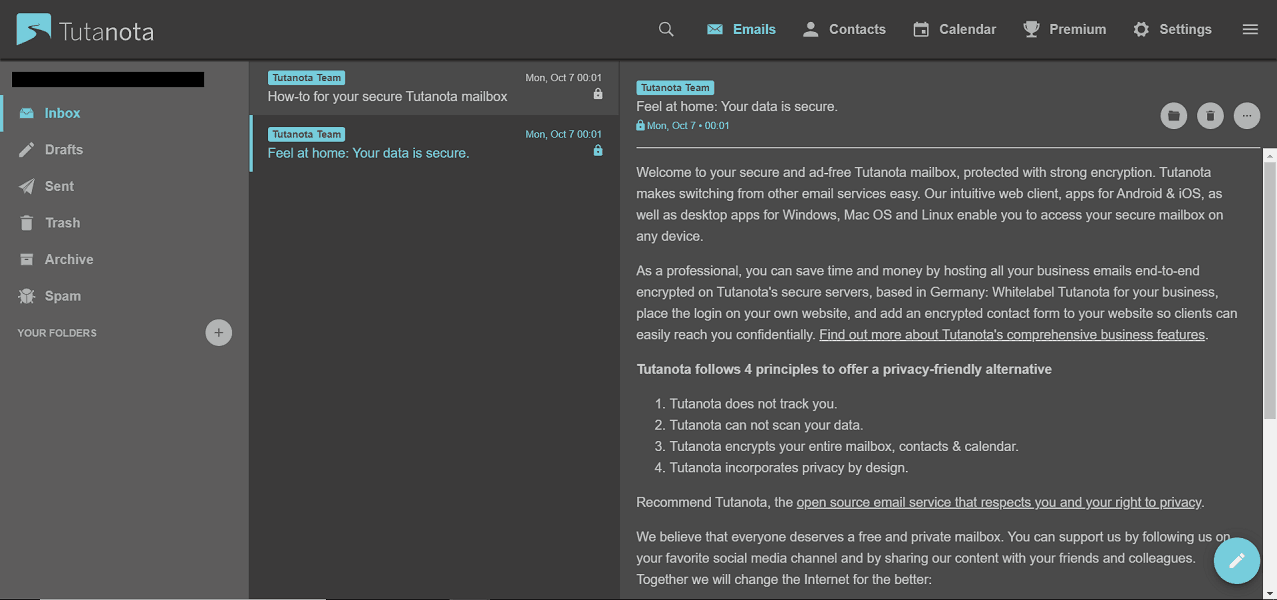Switch to Contacts
Image resolution: width=1277 pixels, height=600 pixels.
pyautogui.click(x=844, y=30)
